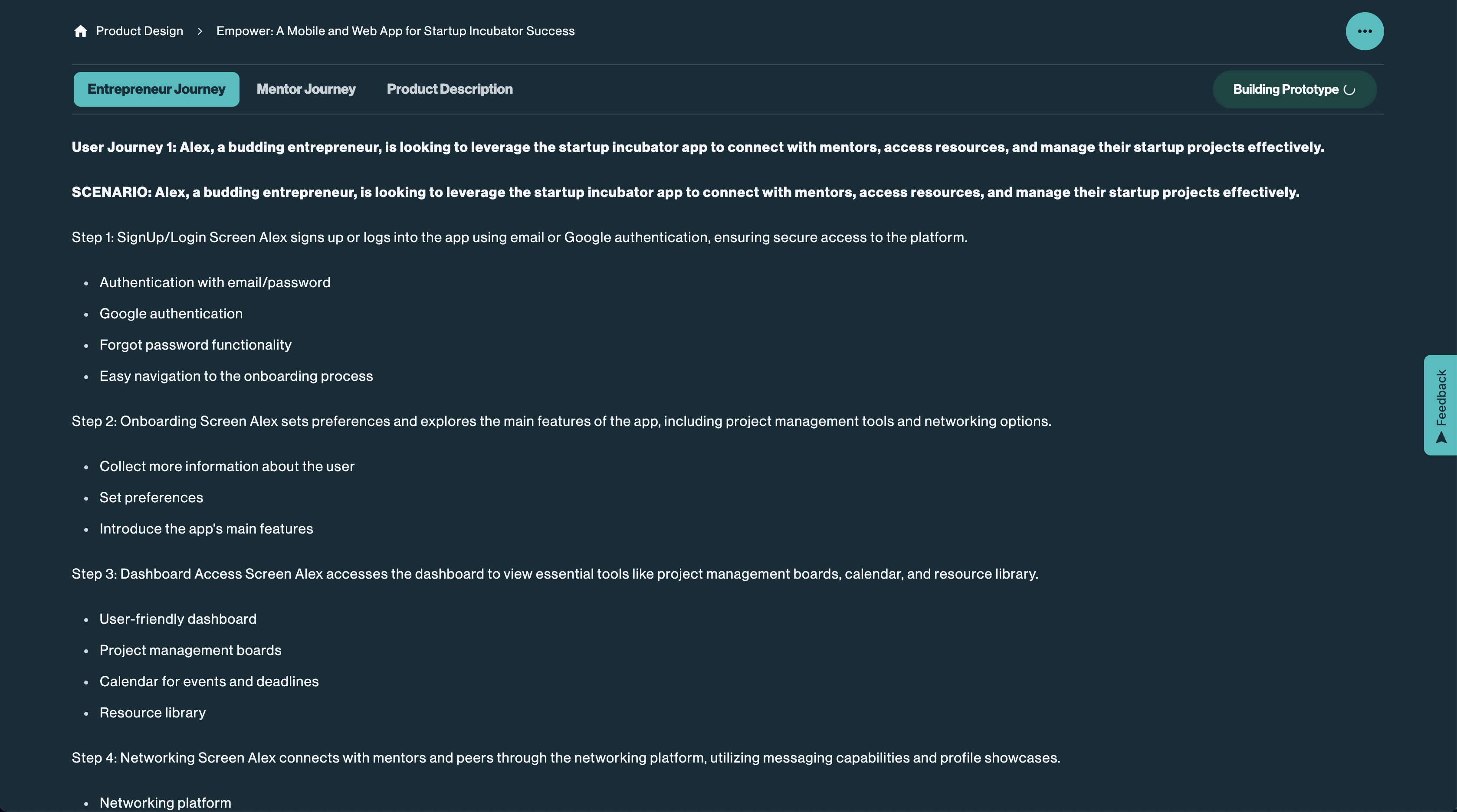Viewport: 1457px width, 812px height.
Task: Click the Empower app breadcrumb title
Action: [x=395, y=31]
